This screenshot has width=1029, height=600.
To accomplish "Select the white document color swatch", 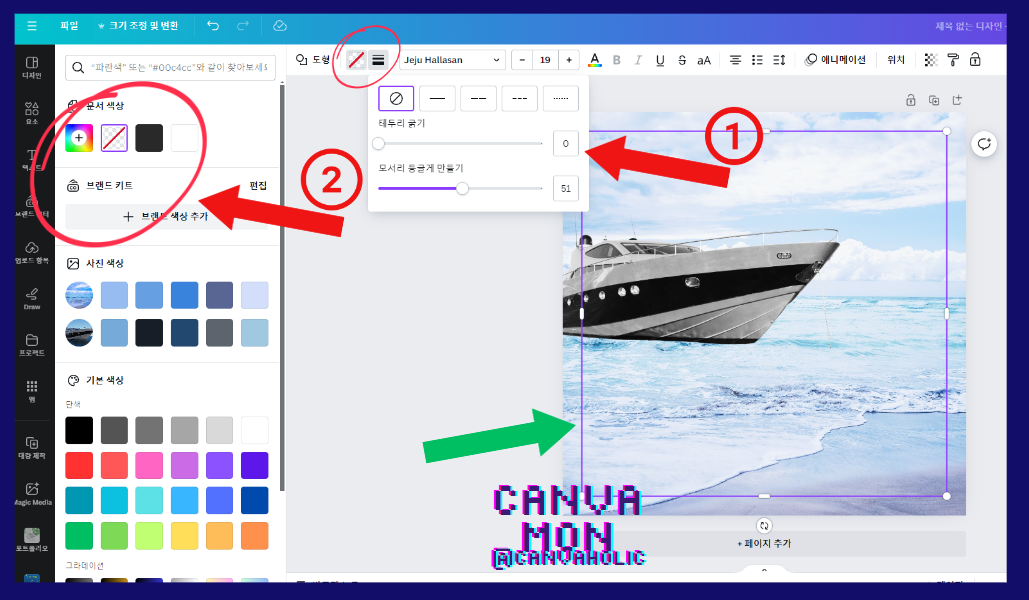I will 184,138.
